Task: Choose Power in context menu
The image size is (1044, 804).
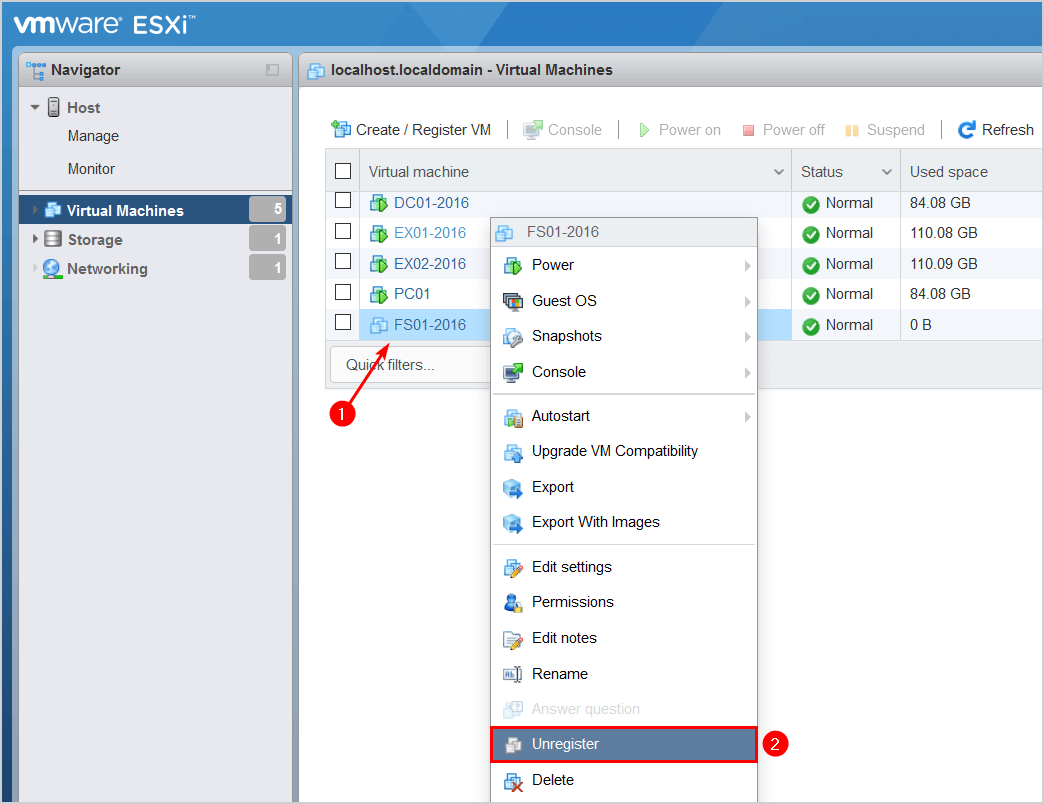Action: tap(624, 265)
